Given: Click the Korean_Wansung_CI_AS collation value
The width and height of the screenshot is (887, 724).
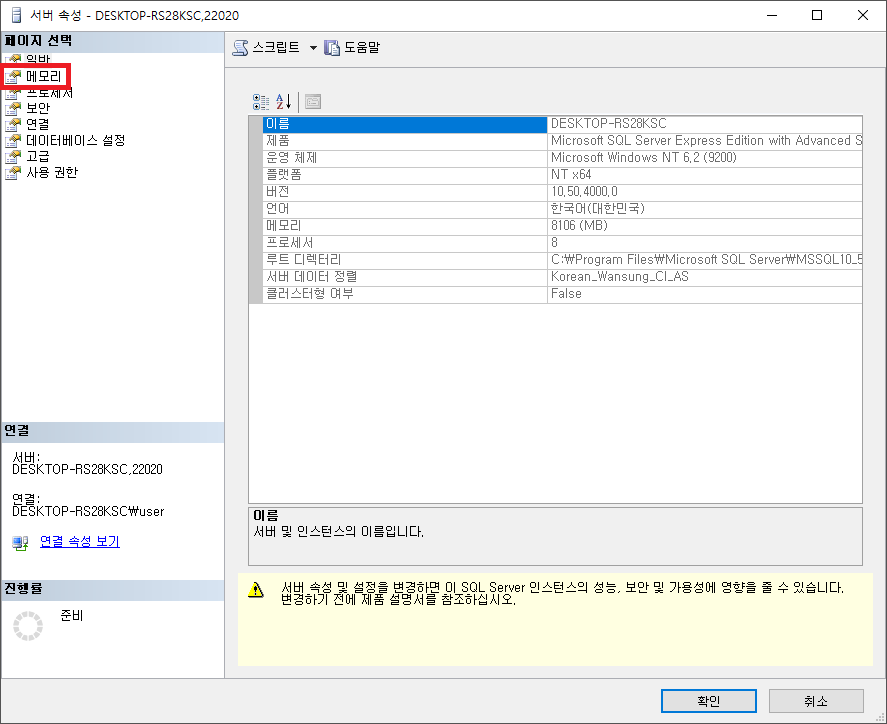Looking at the screenshot, I should 619,276.
